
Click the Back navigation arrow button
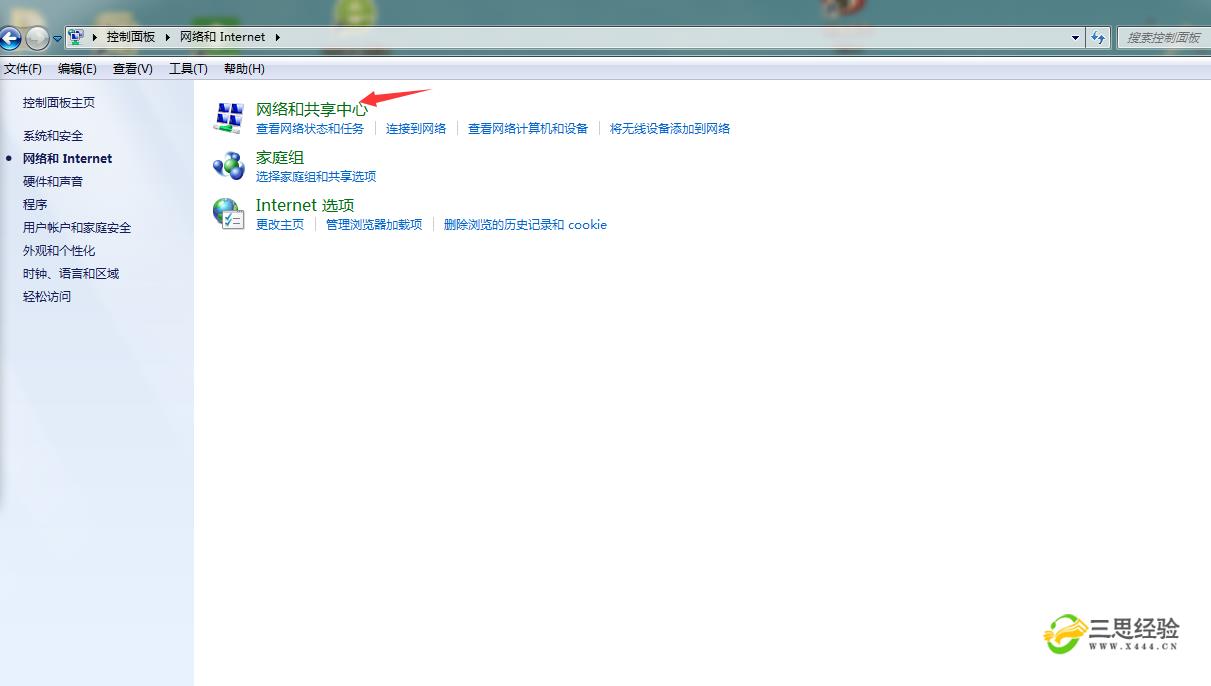(11, 38)
